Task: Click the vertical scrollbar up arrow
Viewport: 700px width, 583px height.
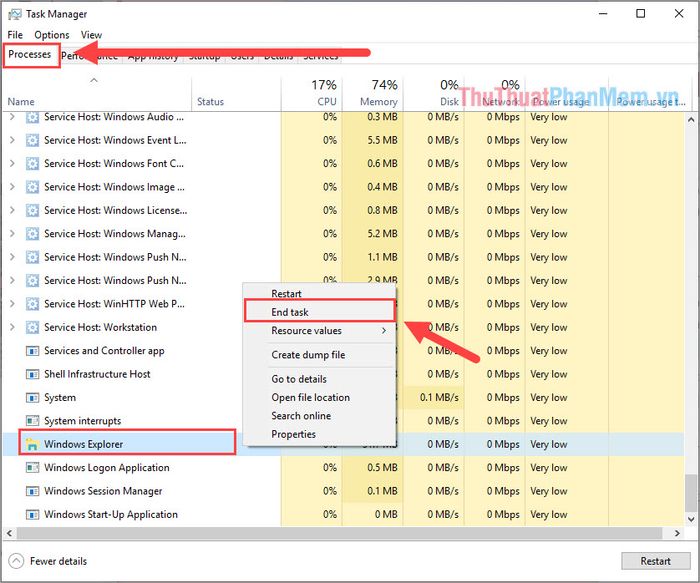Action: (691, 120)
